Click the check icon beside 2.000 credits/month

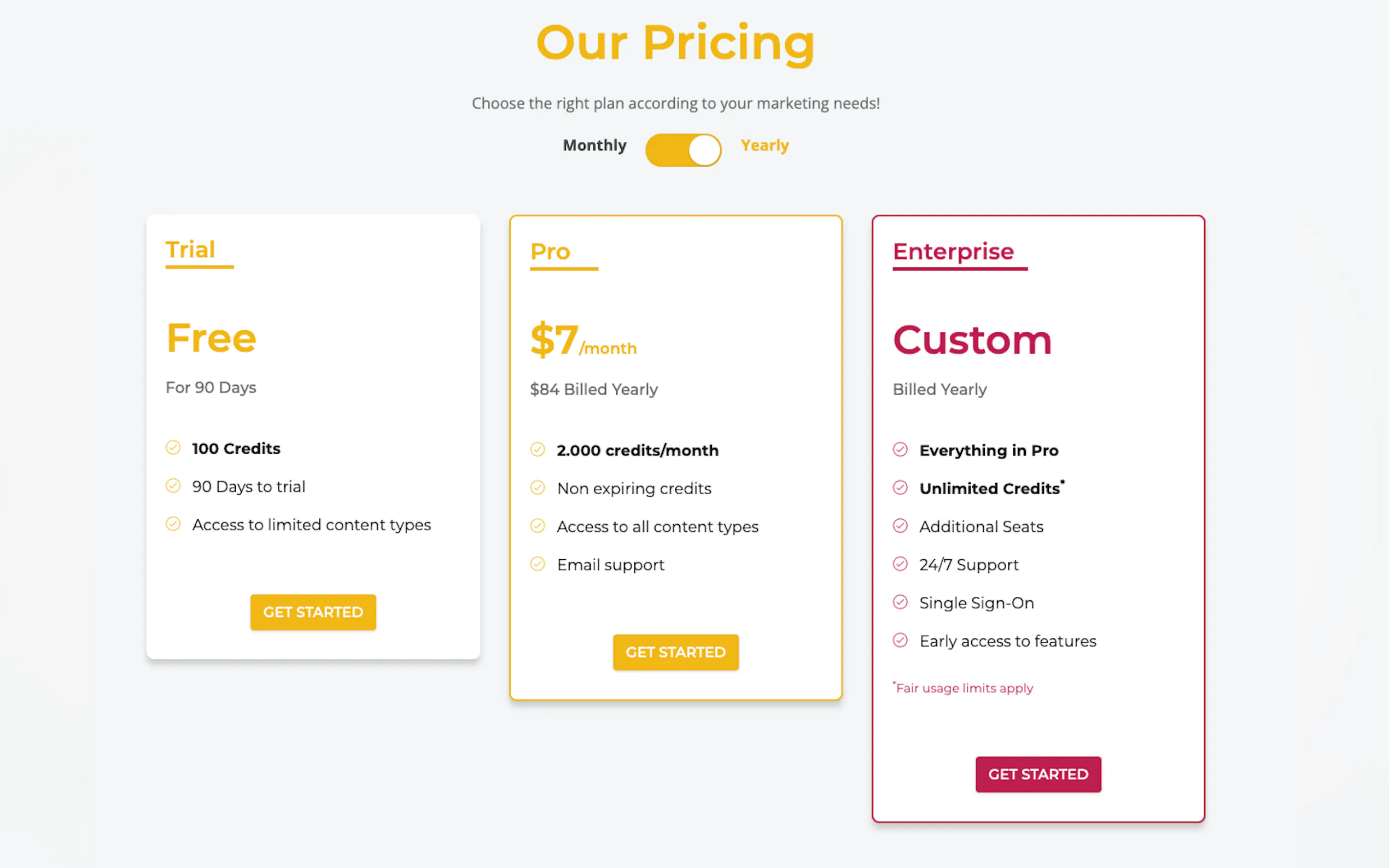coord(538,449)
